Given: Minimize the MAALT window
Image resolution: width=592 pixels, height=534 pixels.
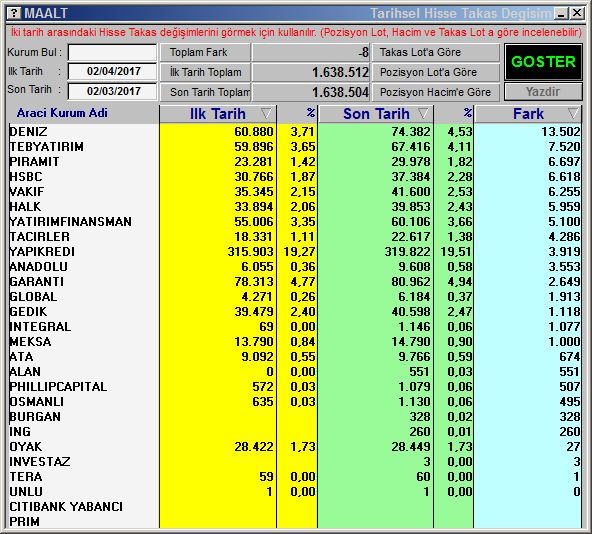Looking at the screenshot, I should [561, 14].
